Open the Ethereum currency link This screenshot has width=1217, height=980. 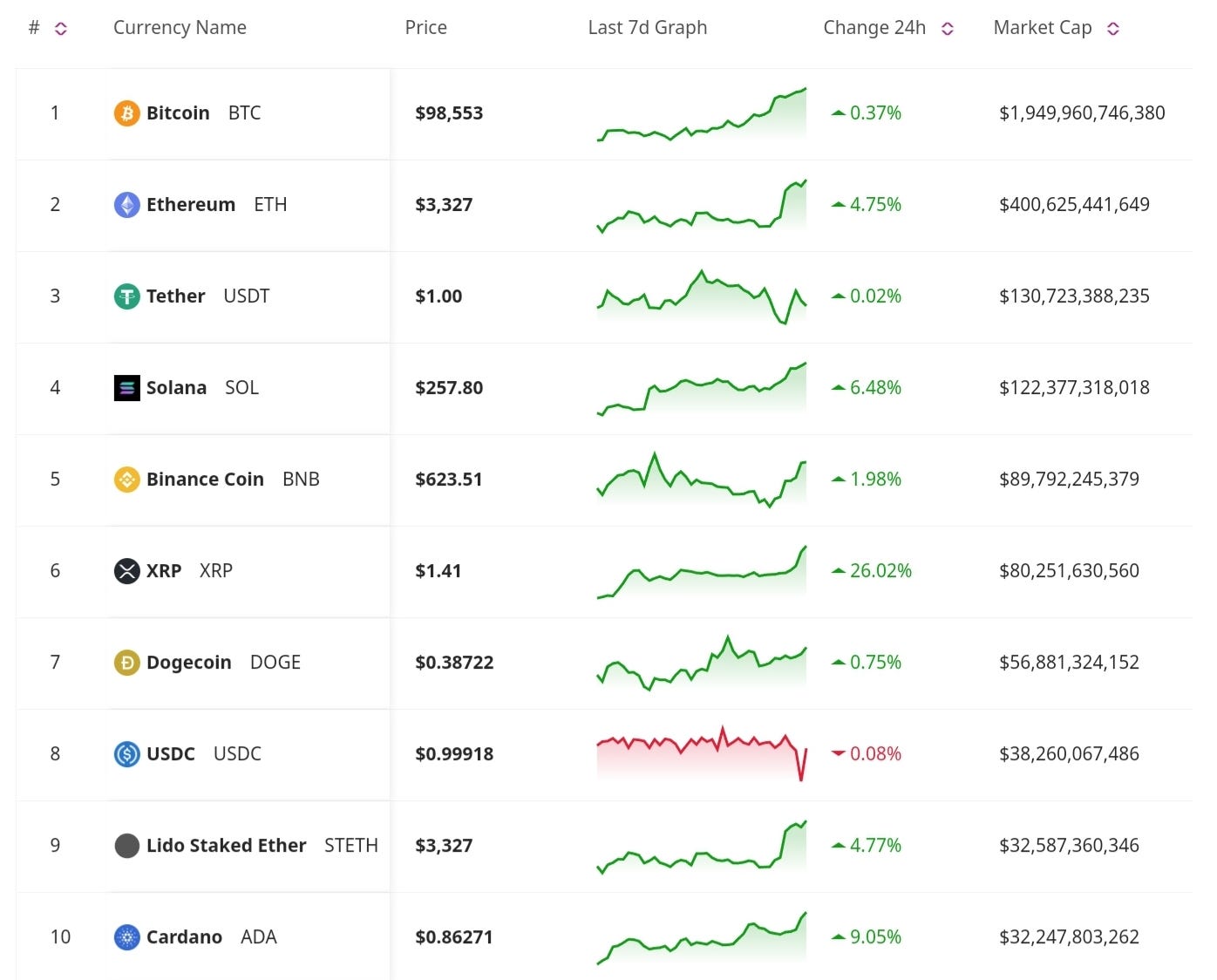191,205
